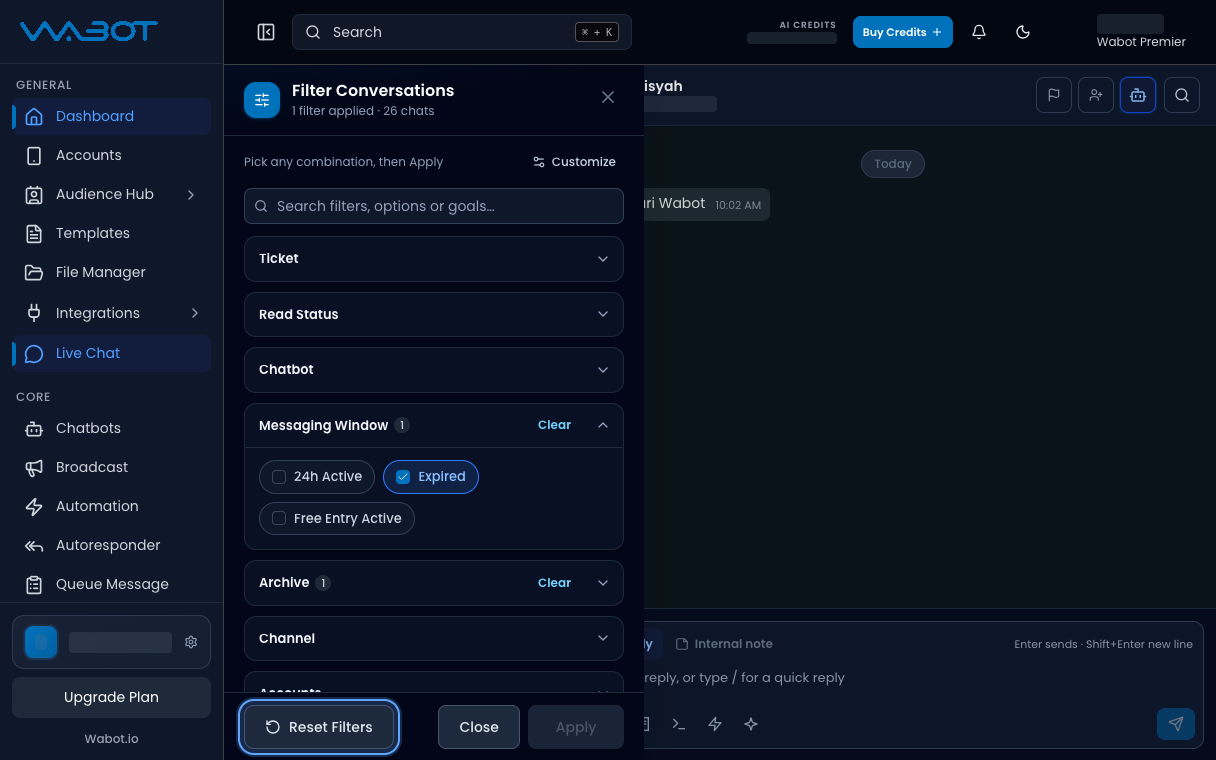The height and width of the screenshot is (760, 1216).
Task: Click the Upgrade Plan button
Action: pos(111,697)
